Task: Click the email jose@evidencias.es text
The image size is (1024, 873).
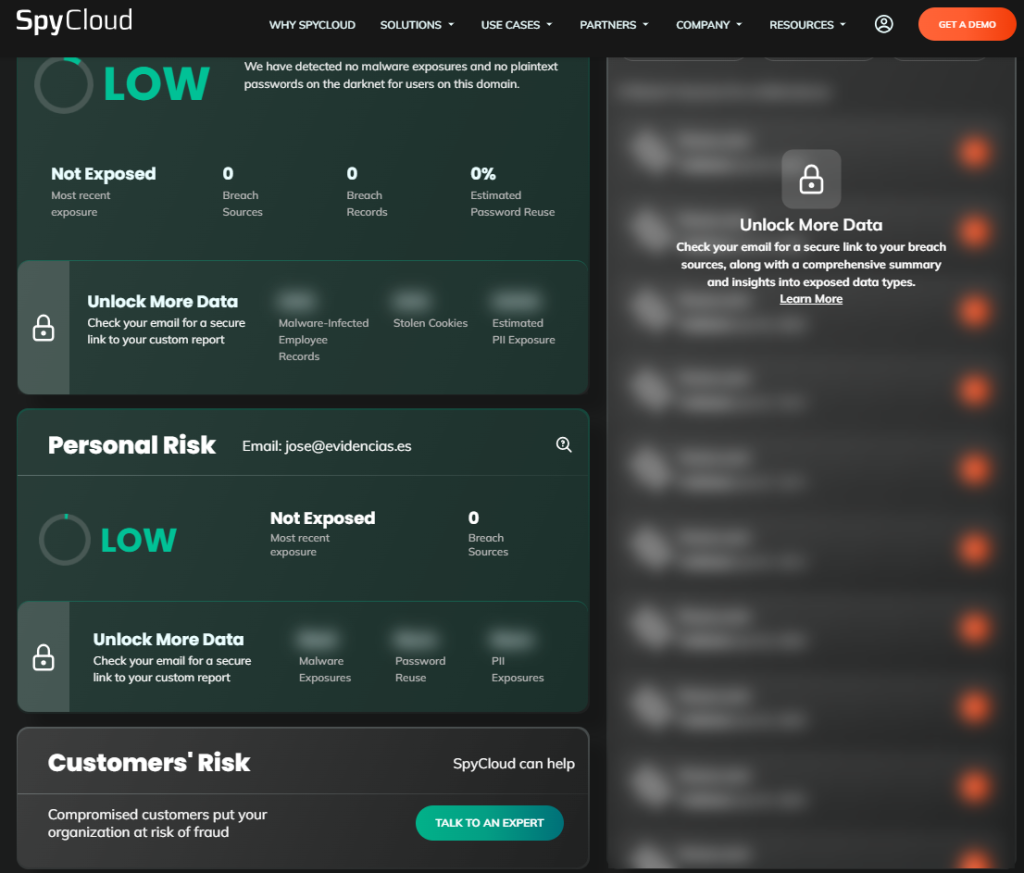Action: 348,446
